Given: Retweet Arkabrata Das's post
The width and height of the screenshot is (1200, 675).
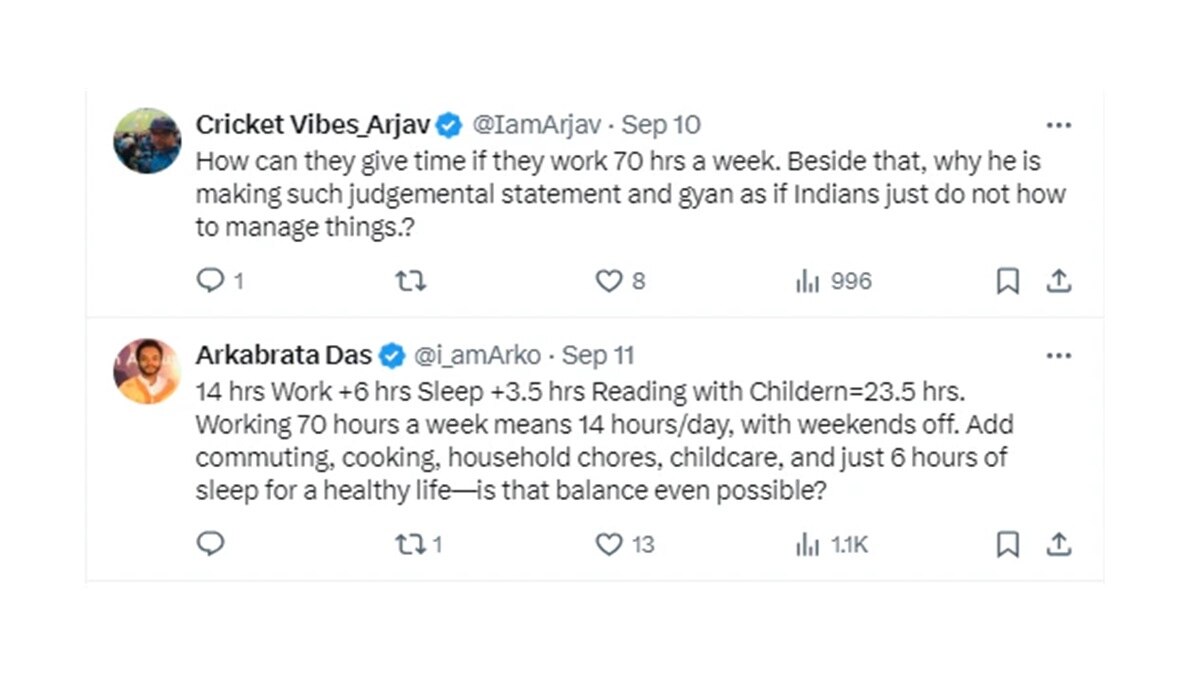Looking at the screenshot, I should (x=411, y=544).
